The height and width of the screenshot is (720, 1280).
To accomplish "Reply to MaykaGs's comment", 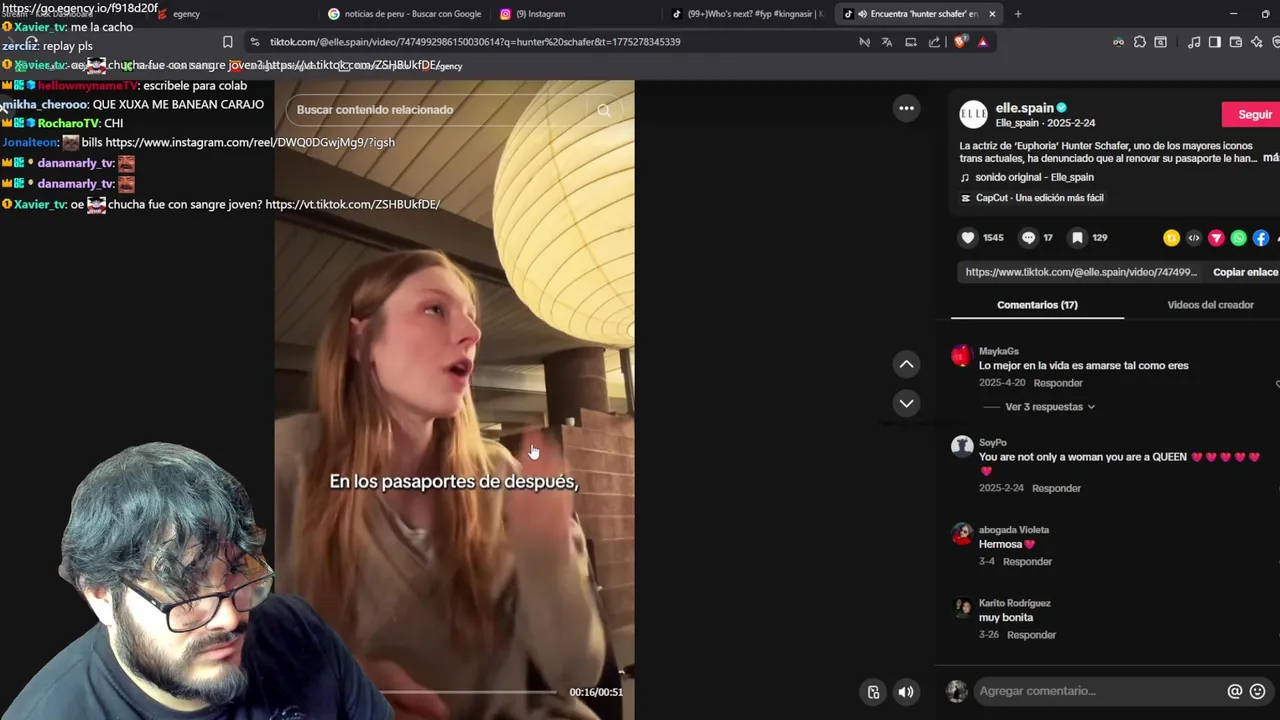I will (1058, 383).
